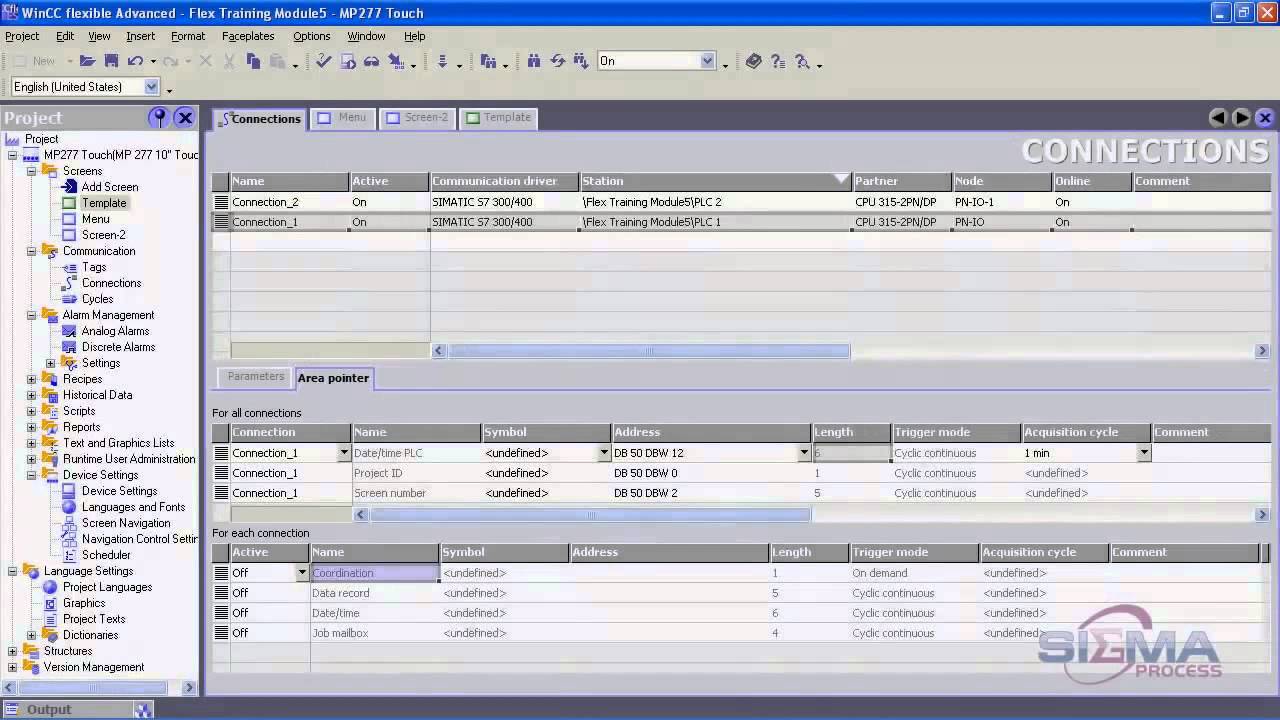Pin the Project panel
The image size is (1280, 720).
(159, 118)
